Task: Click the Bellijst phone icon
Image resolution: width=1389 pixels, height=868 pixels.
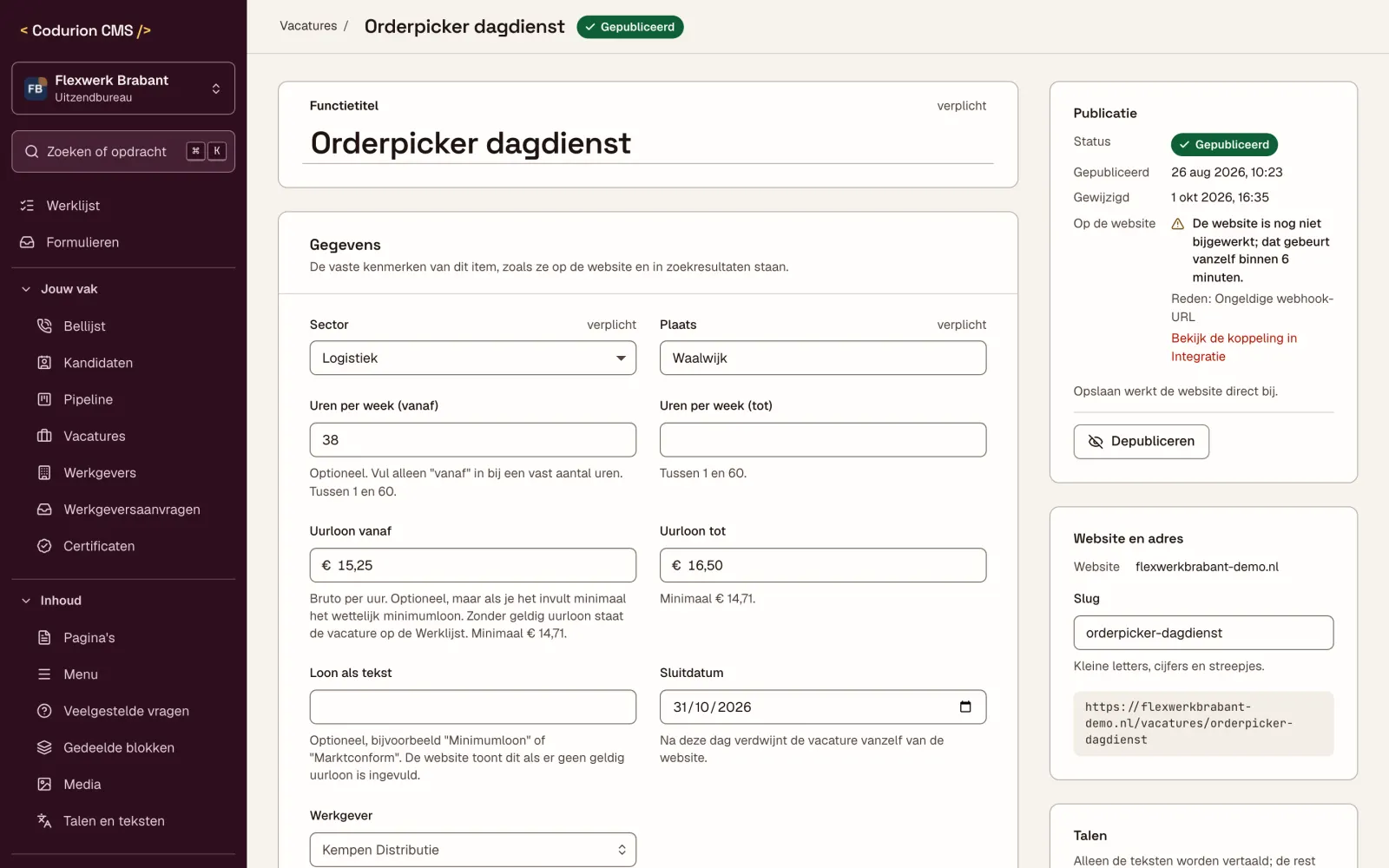Action: pos(44,325)
